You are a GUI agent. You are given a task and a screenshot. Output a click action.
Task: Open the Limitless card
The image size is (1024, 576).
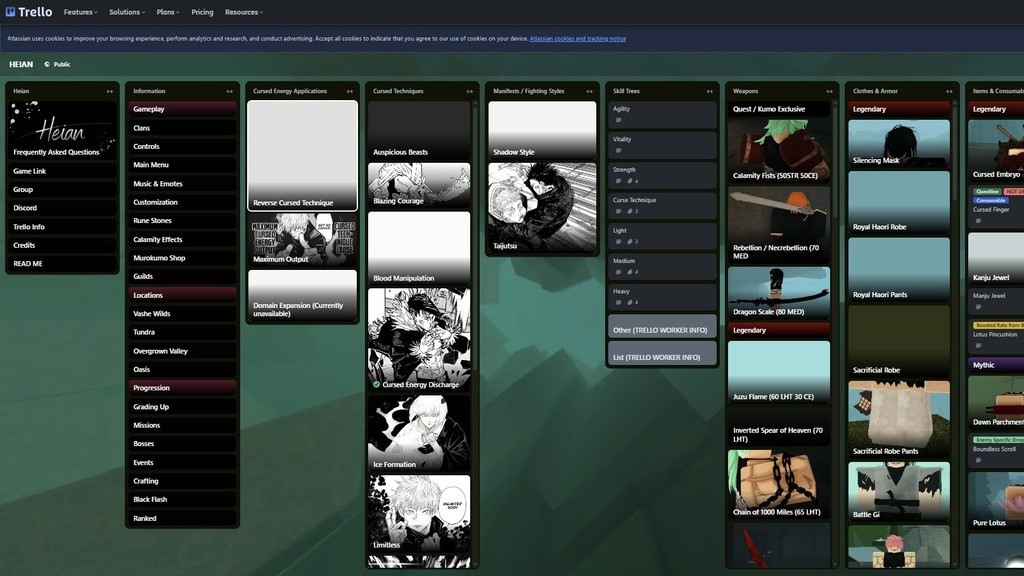point(419,513)
